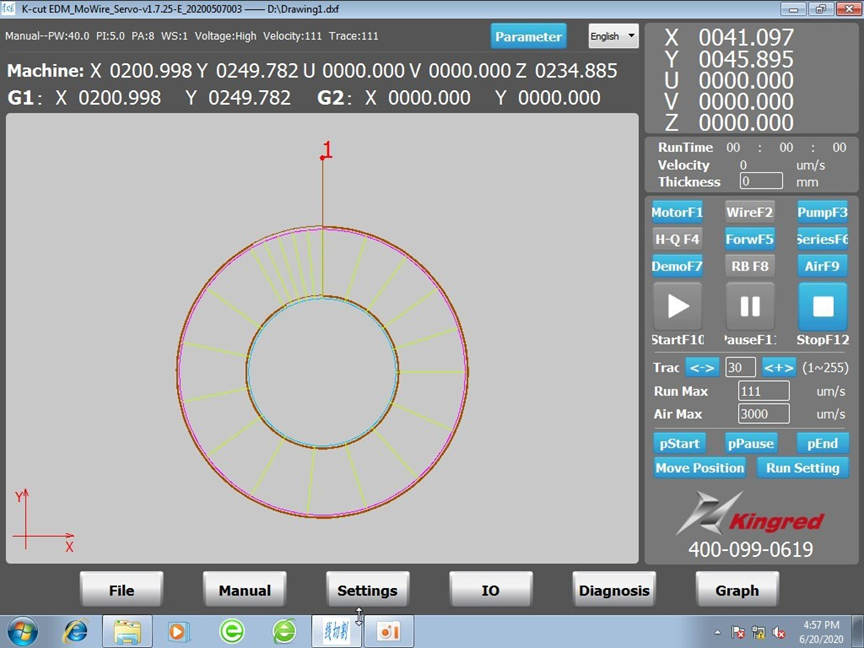Open Internet Explorer from the taskbar
This screenshot has height=648, width=864.
pos(75,631)
